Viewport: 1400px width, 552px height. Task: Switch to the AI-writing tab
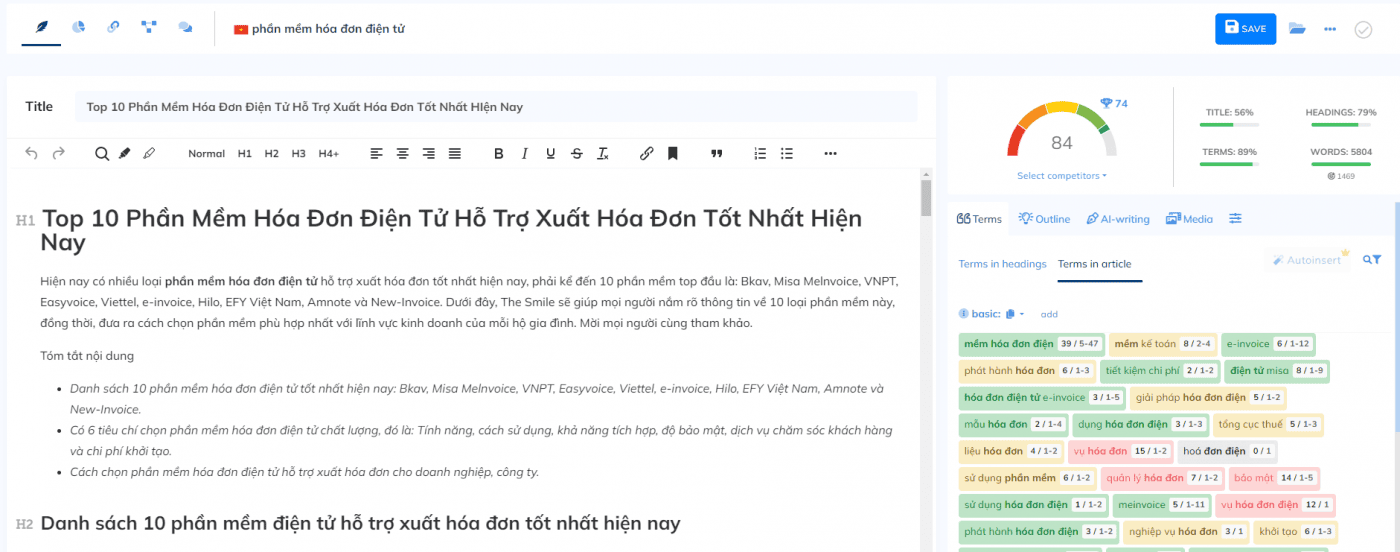1118,219
